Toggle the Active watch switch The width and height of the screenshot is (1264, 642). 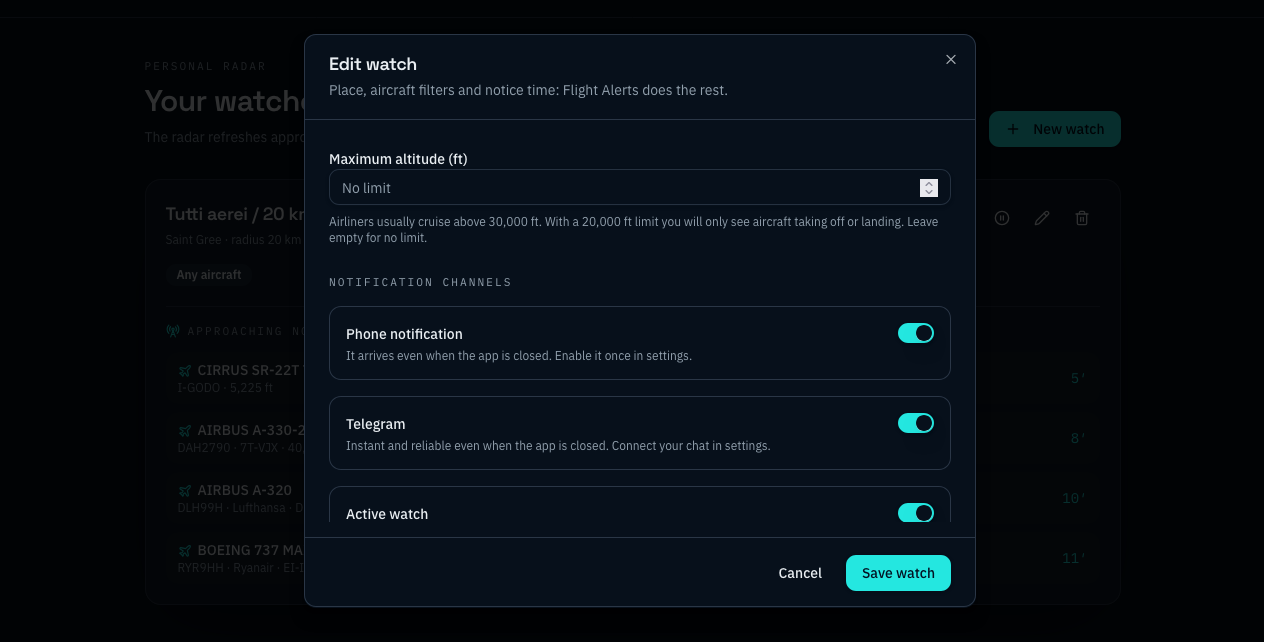(x=916, y=513)
